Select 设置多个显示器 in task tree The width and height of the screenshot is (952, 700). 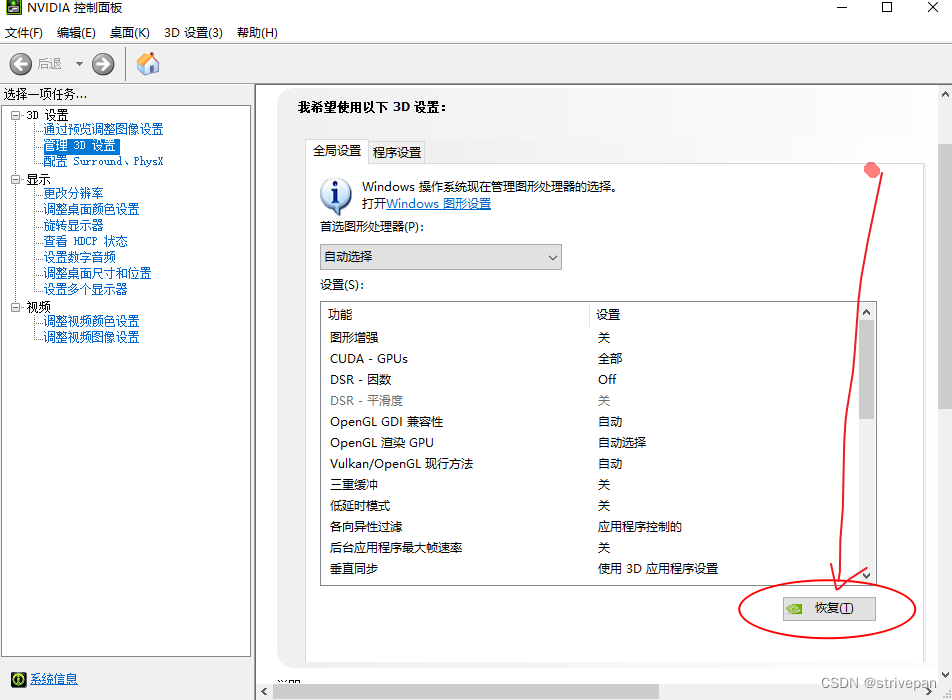[86, 290]
